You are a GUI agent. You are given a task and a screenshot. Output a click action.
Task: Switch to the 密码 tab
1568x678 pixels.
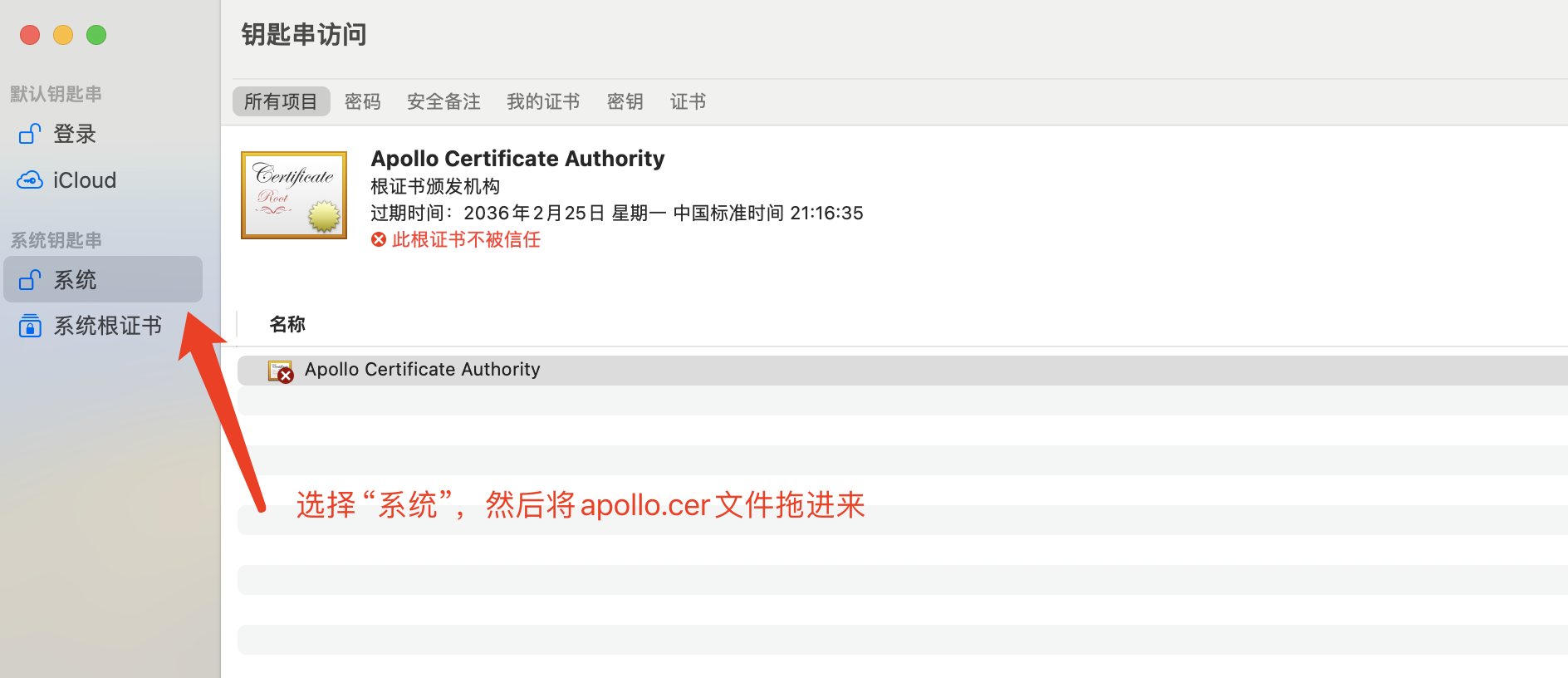[x=362, y=101]
